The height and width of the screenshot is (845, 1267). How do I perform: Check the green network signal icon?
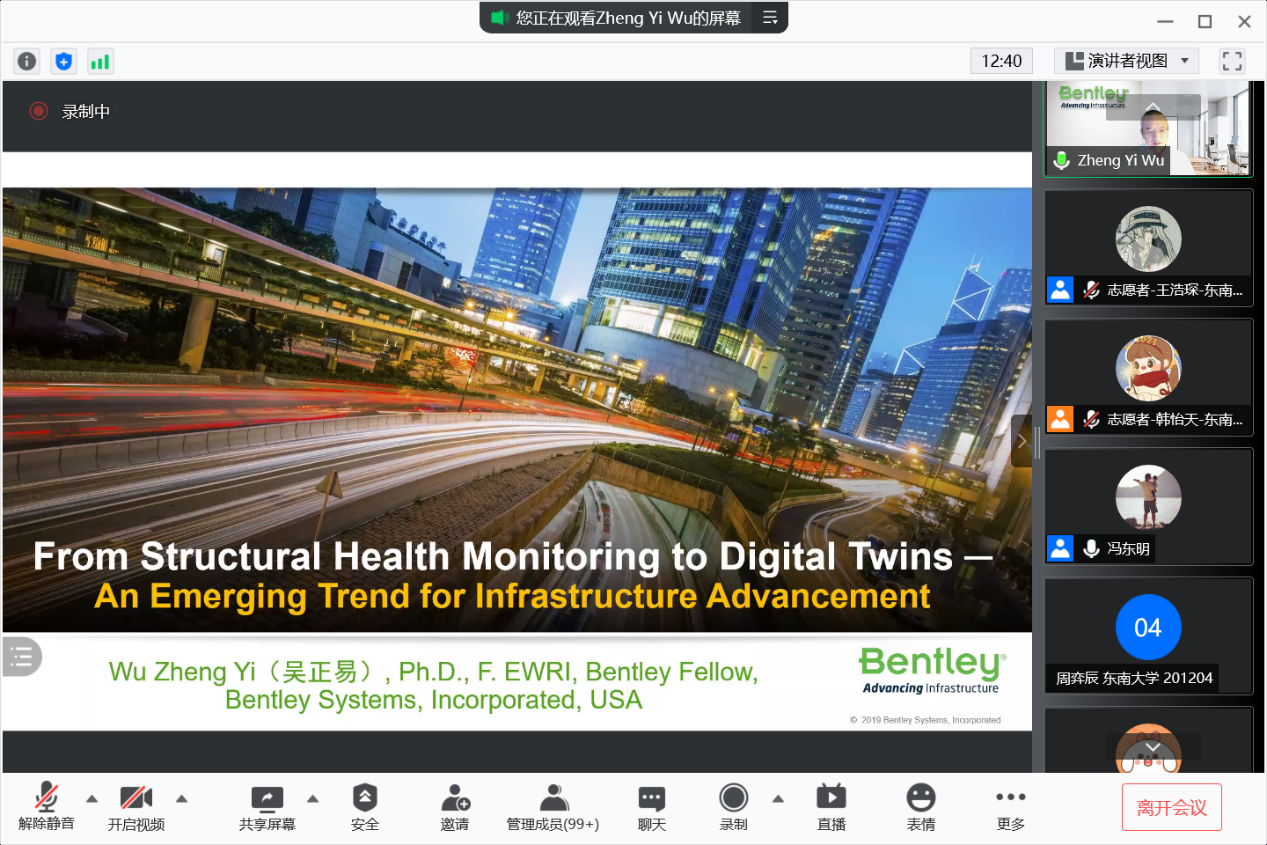point(100,61)
